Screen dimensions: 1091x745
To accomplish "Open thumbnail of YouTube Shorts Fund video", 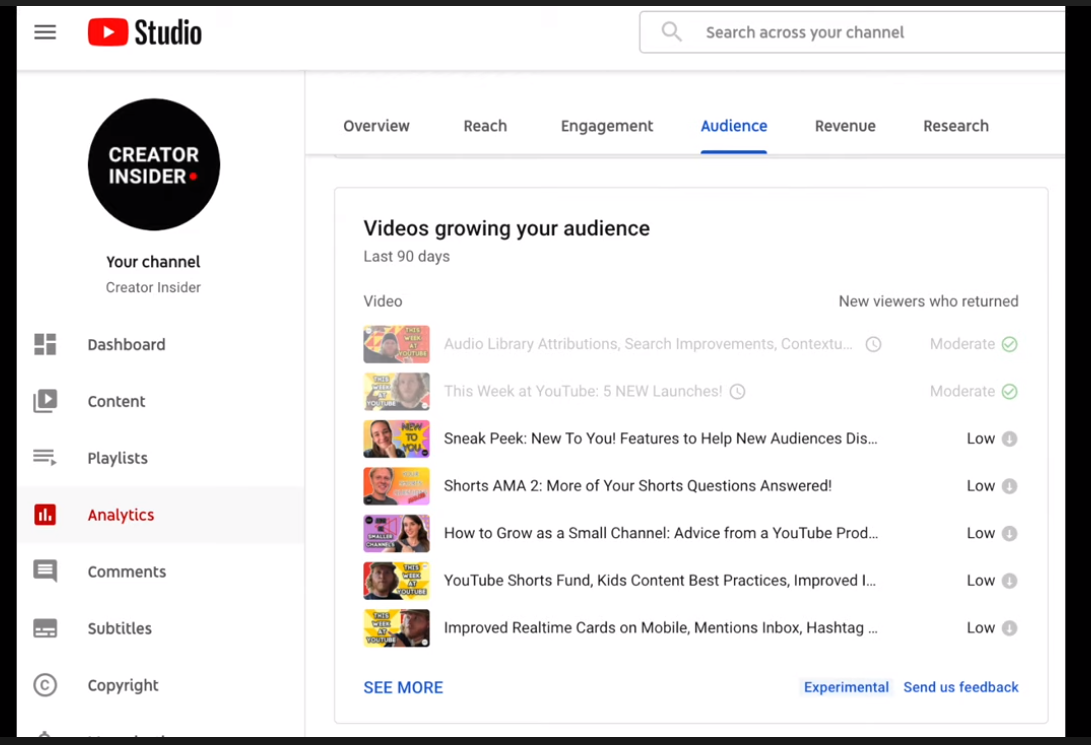I will [x=397, y=581].
